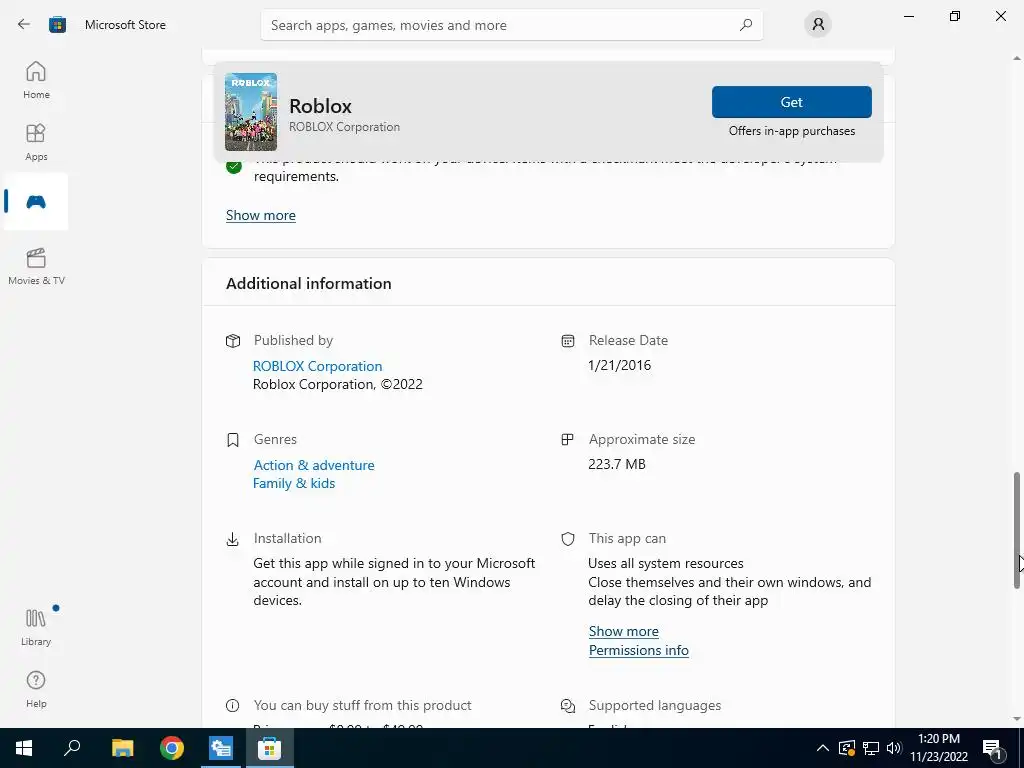
Task: Click the Published by box icon
Action: [x=232, y=341]
